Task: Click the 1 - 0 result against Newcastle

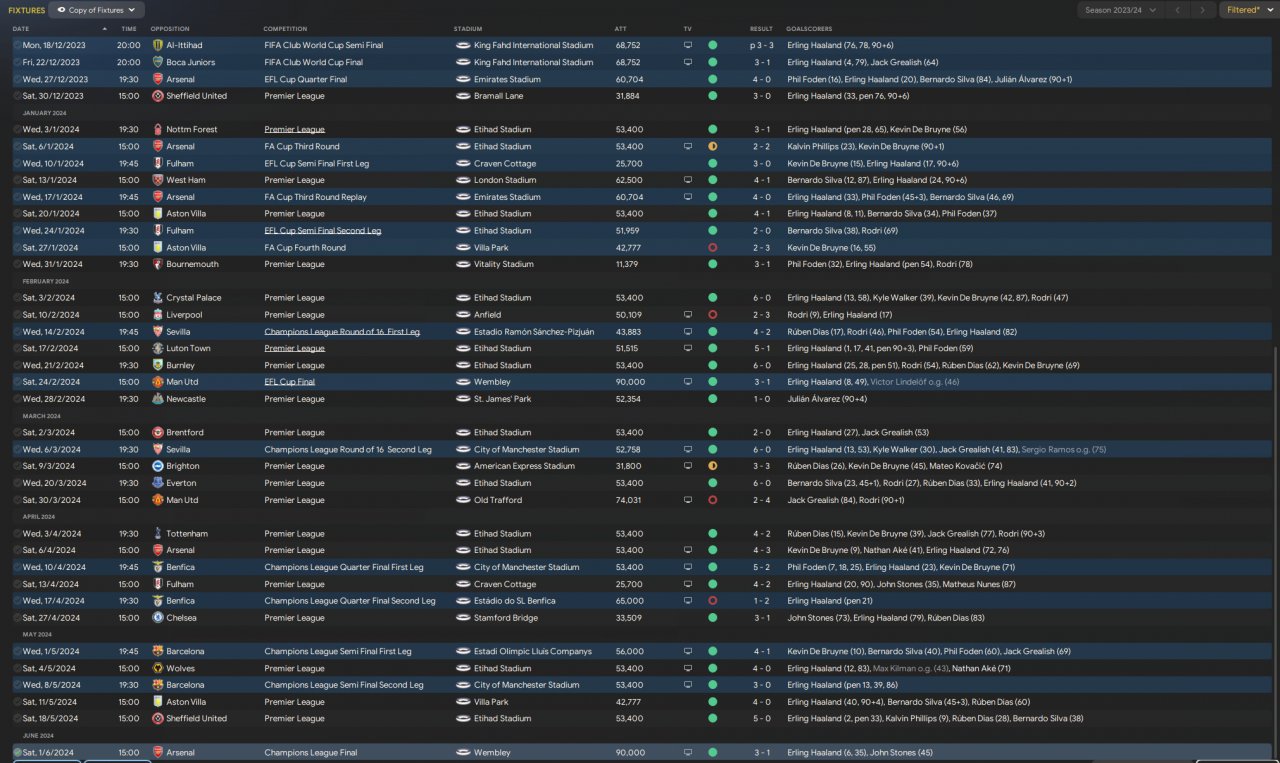Action: tap(762, 399)
